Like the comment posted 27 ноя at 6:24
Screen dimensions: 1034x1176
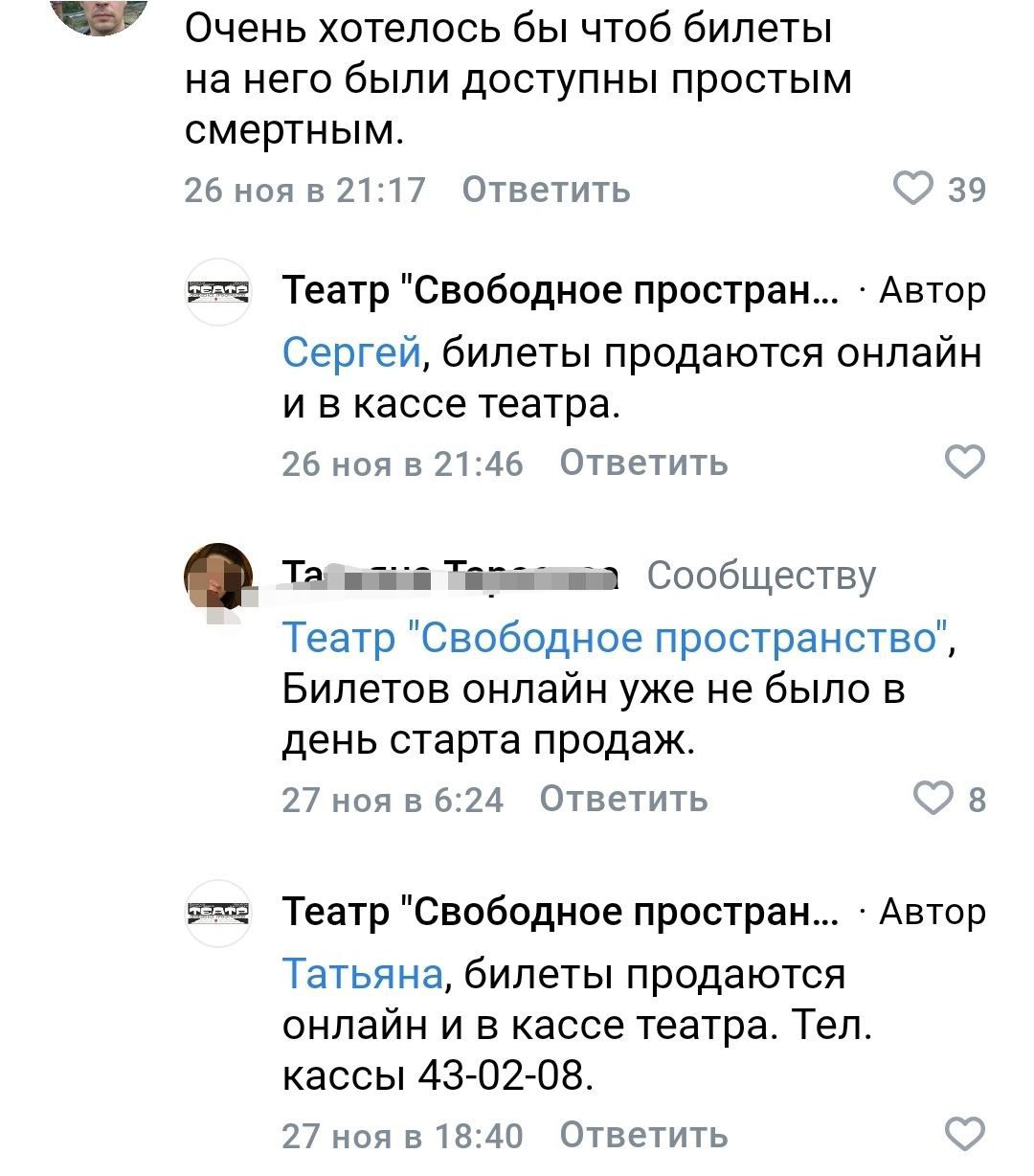(x=934, y=798)
